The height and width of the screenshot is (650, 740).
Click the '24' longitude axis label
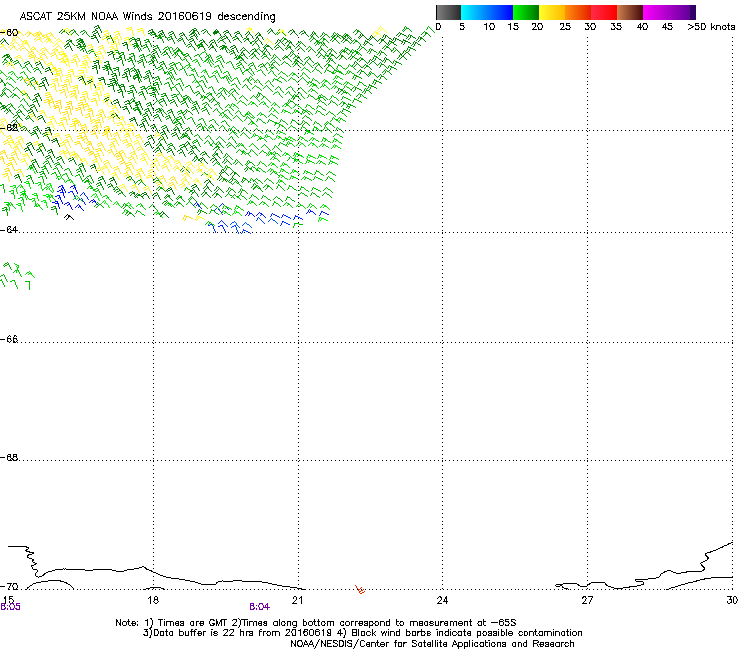pyautogui.click(x=442, y=600)
